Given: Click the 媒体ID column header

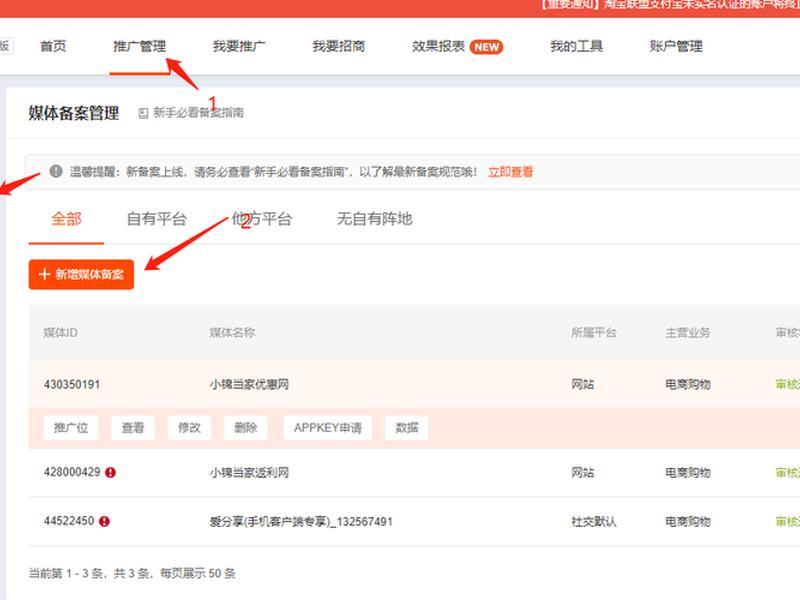Looking at the screenshot, I should (x=60, y=333).
